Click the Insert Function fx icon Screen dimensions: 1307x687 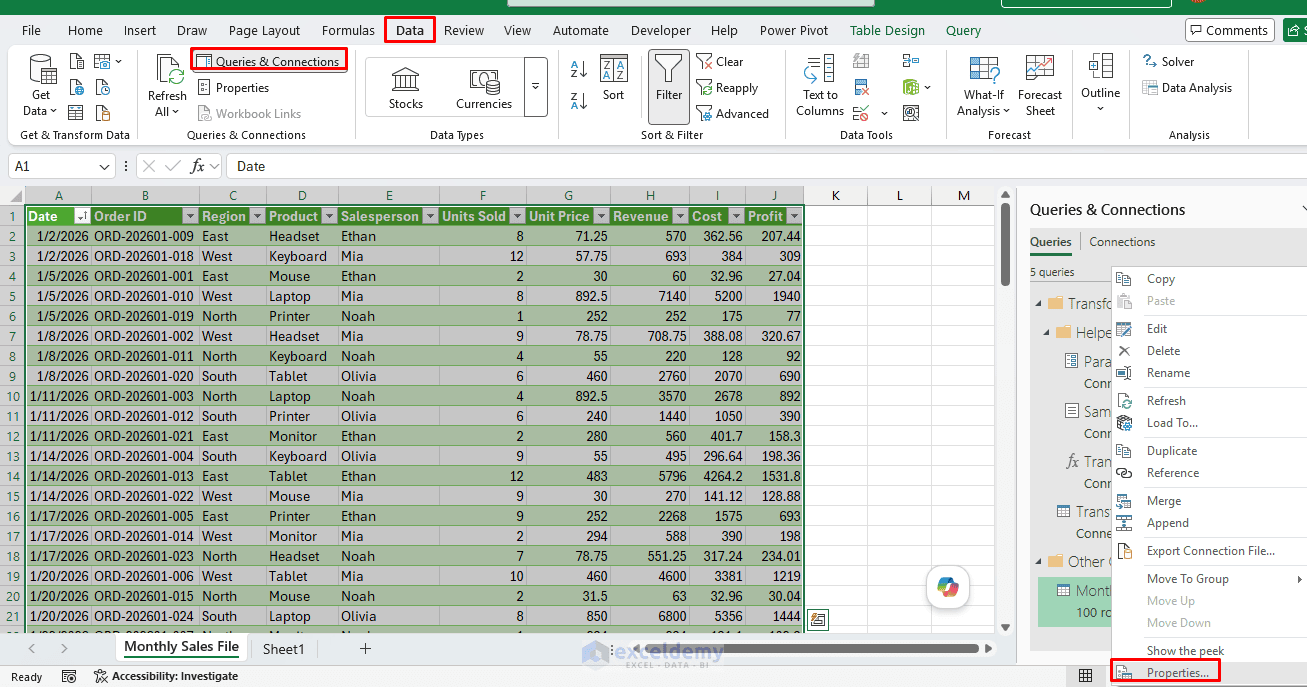click(198, 166)
